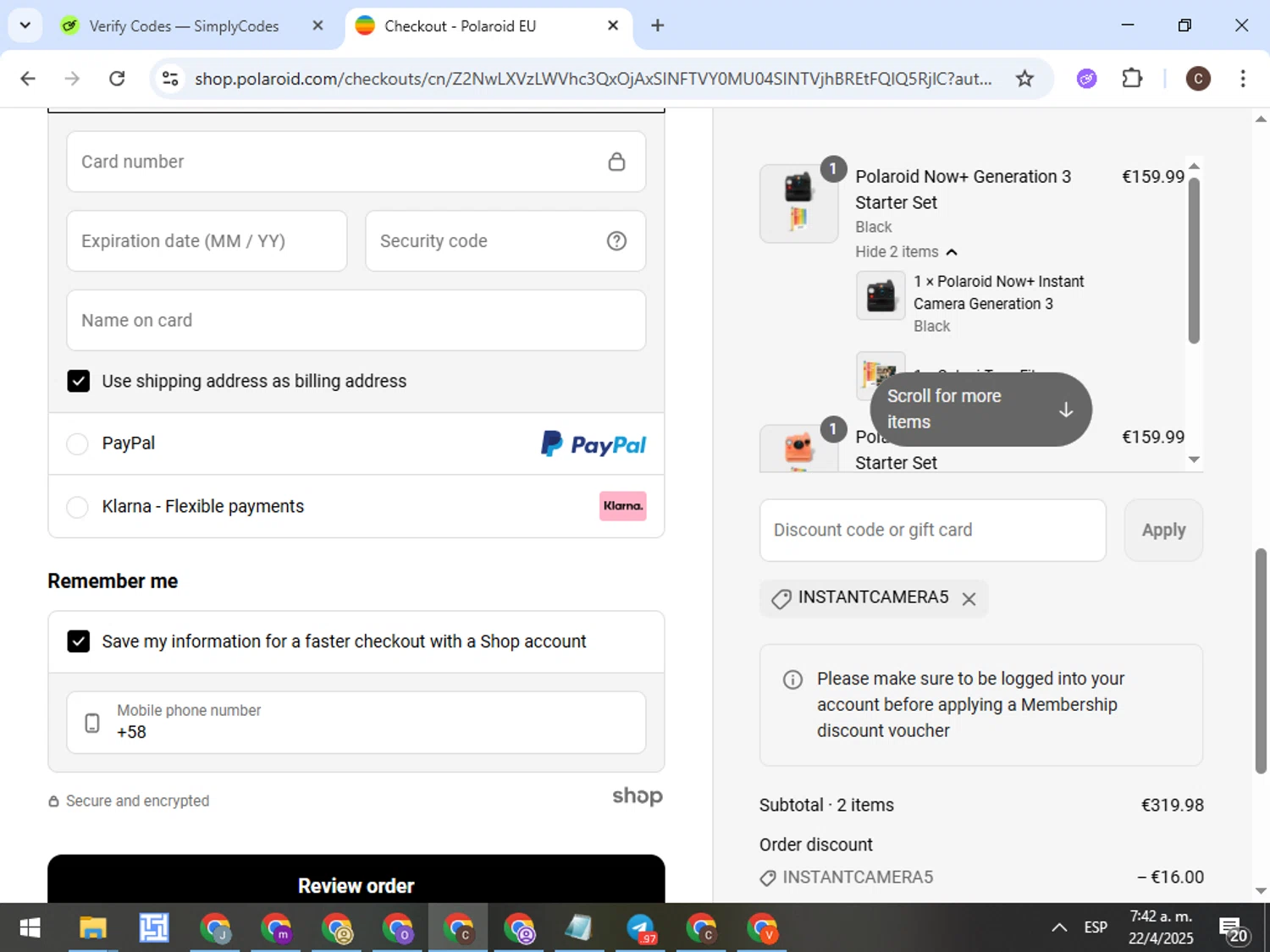The width and height of the screenshot is (1270, 952).
Task: Open the Chrome profile avatar C
Action: [x=1197, y=79]
